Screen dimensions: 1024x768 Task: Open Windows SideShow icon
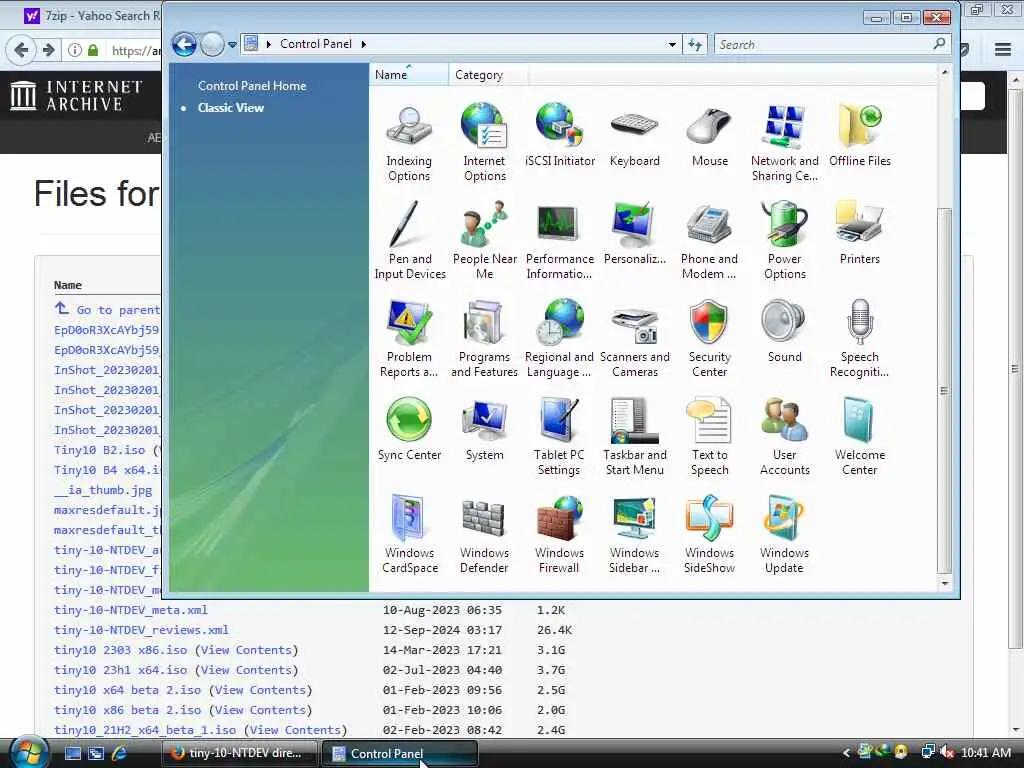pyautogui.click(x=709, y=534)
